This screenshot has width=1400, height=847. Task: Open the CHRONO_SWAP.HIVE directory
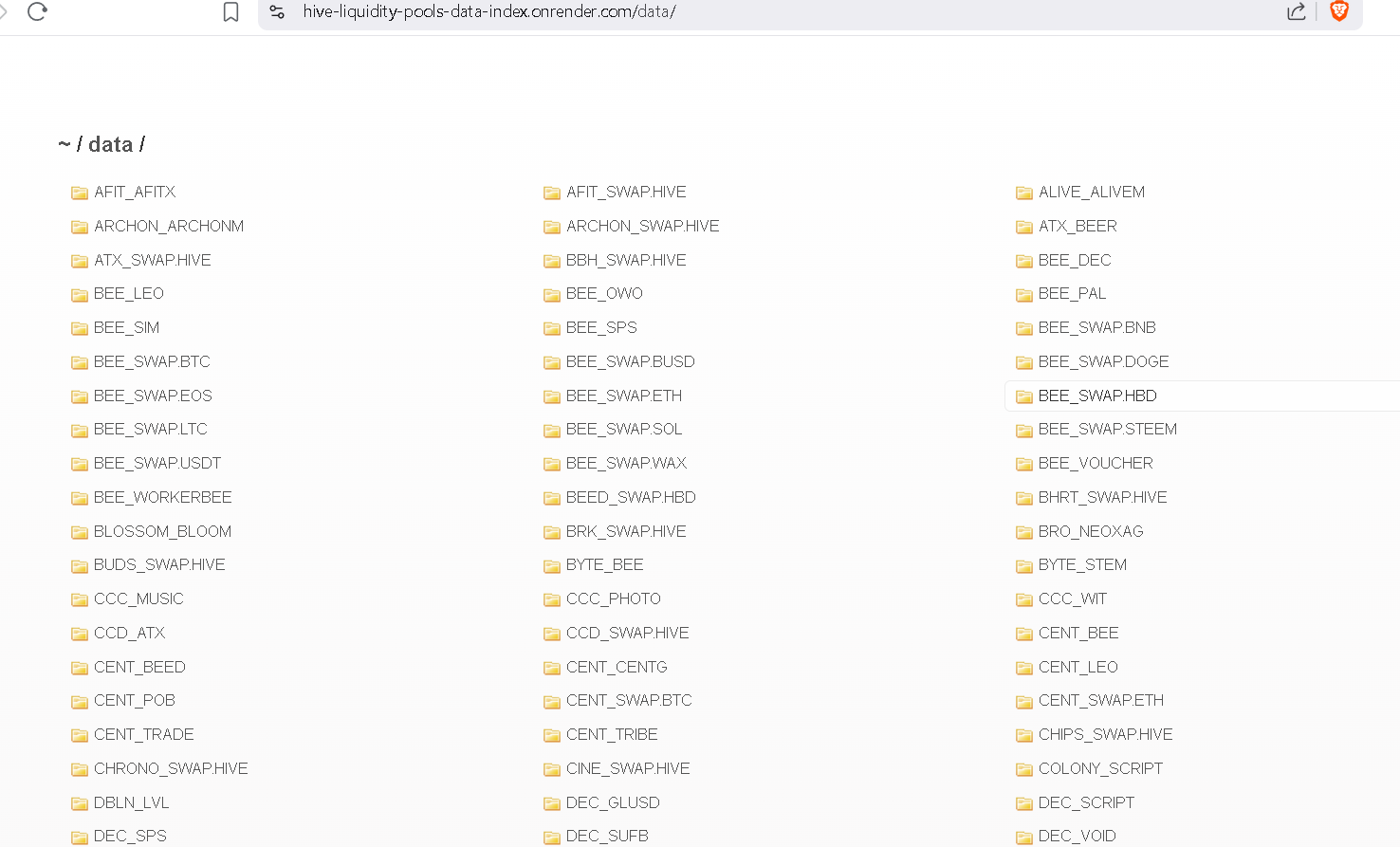(171, 768)
